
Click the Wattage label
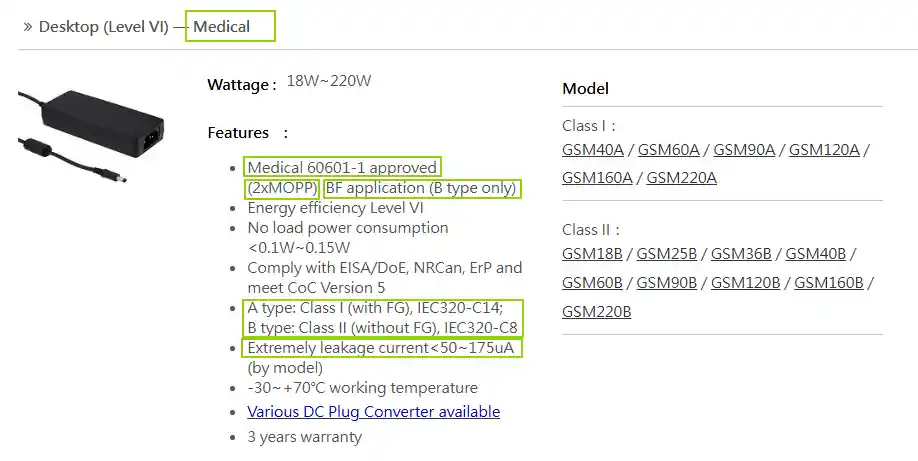point(242,85)
